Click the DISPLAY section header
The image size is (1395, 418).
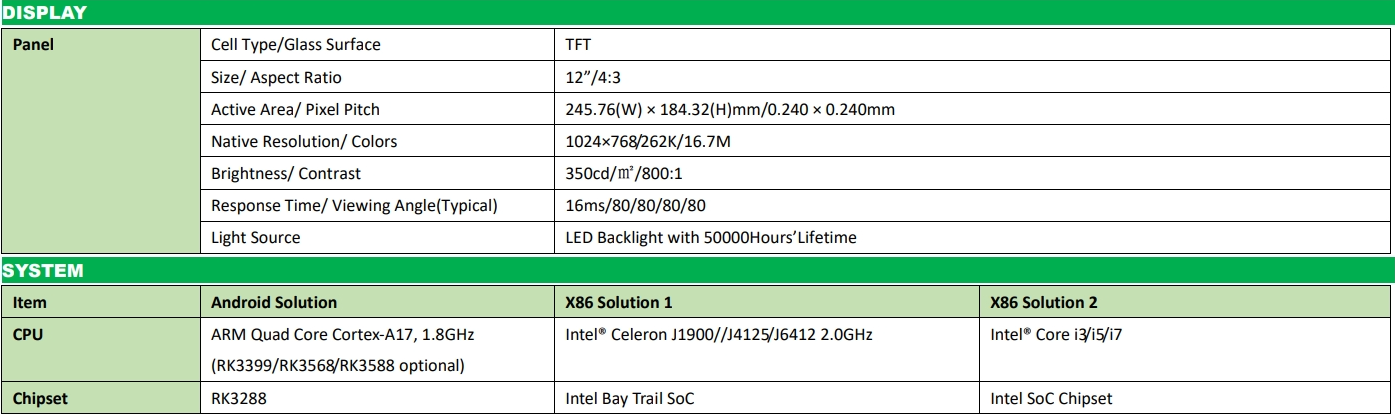click(x=697, y=13)
